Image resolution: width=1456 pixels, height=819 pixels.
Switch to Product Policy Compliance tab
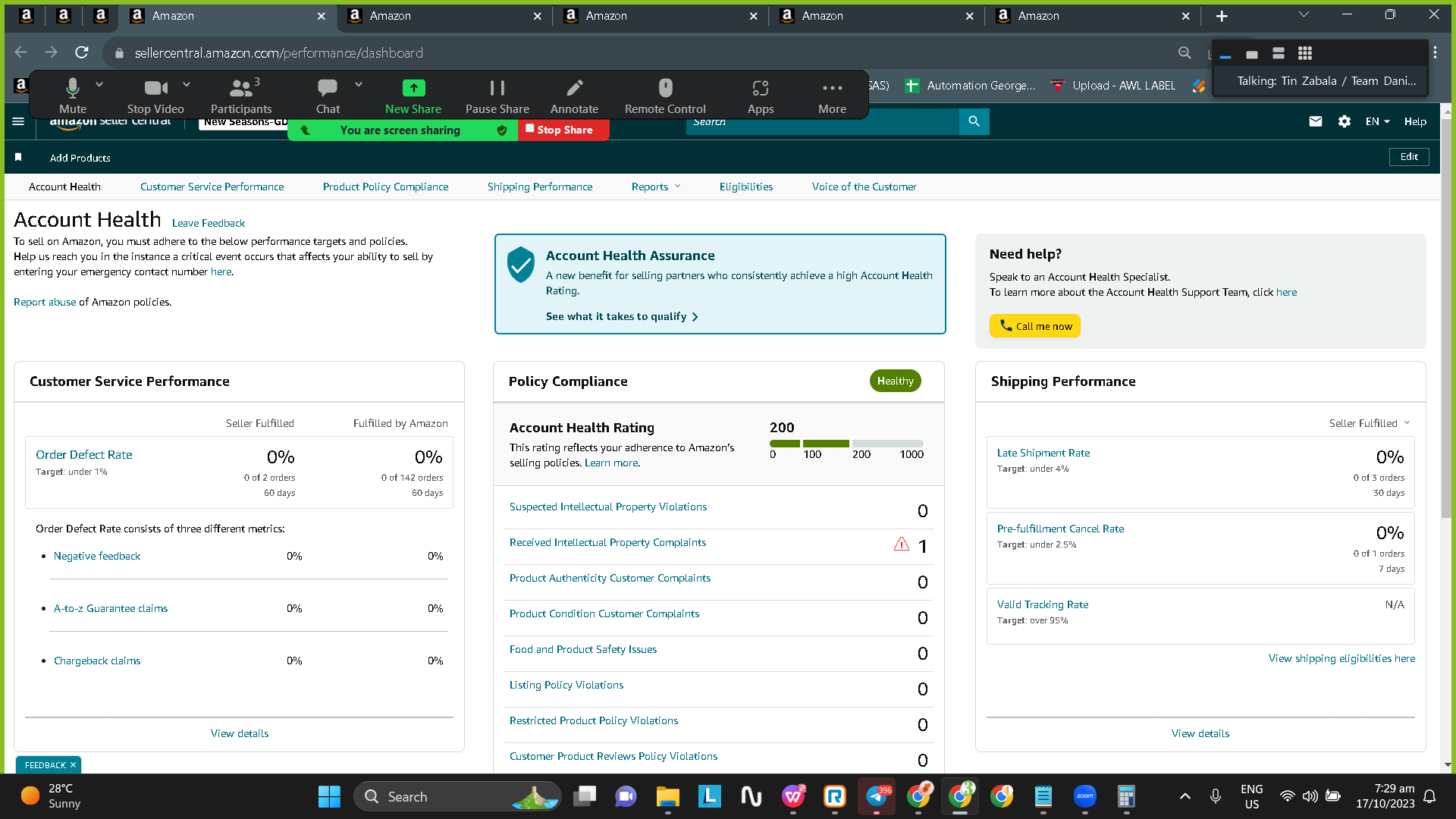385,187
